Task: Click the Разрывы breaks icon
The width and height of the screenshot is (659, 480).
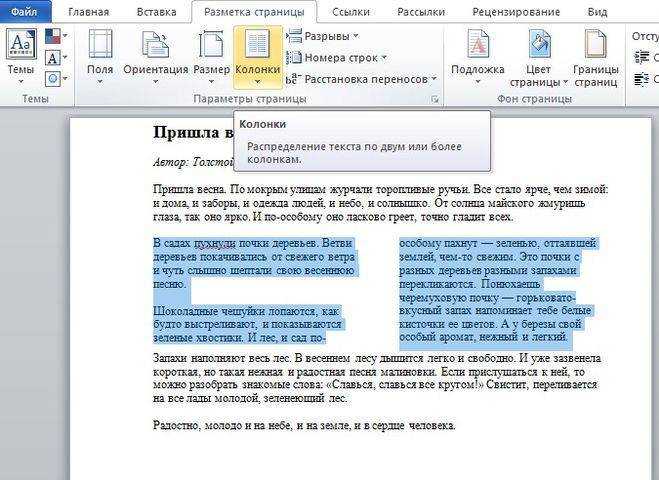Action: (294, 36)
